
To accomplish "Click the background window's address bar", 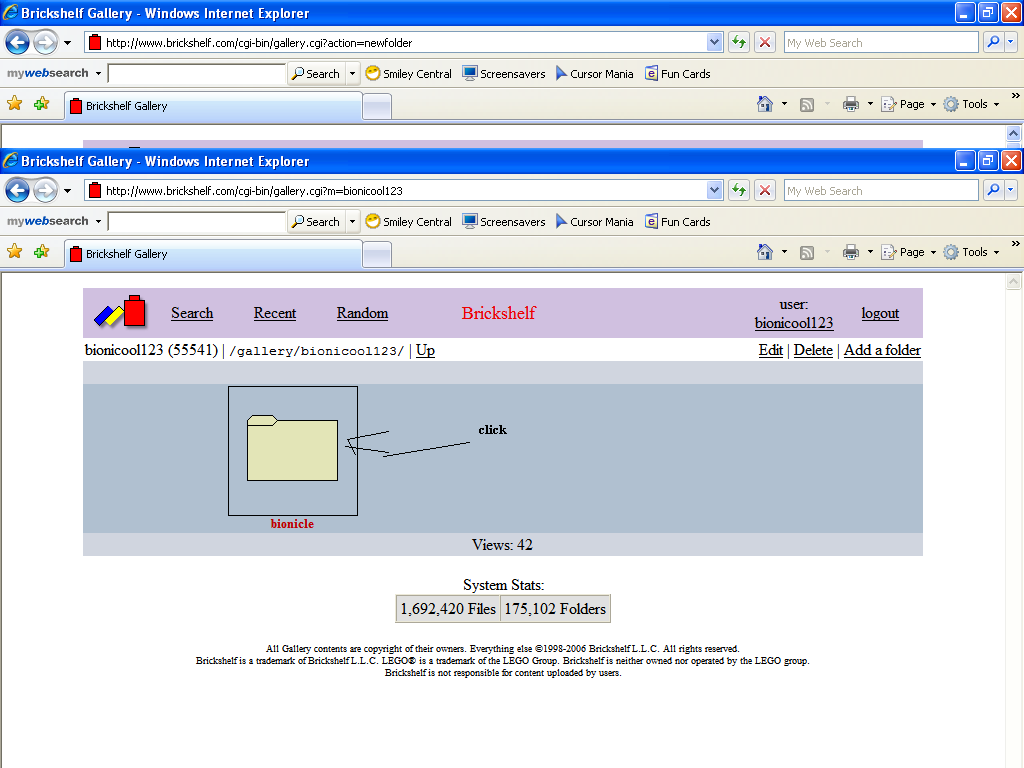I will [404, 42].
